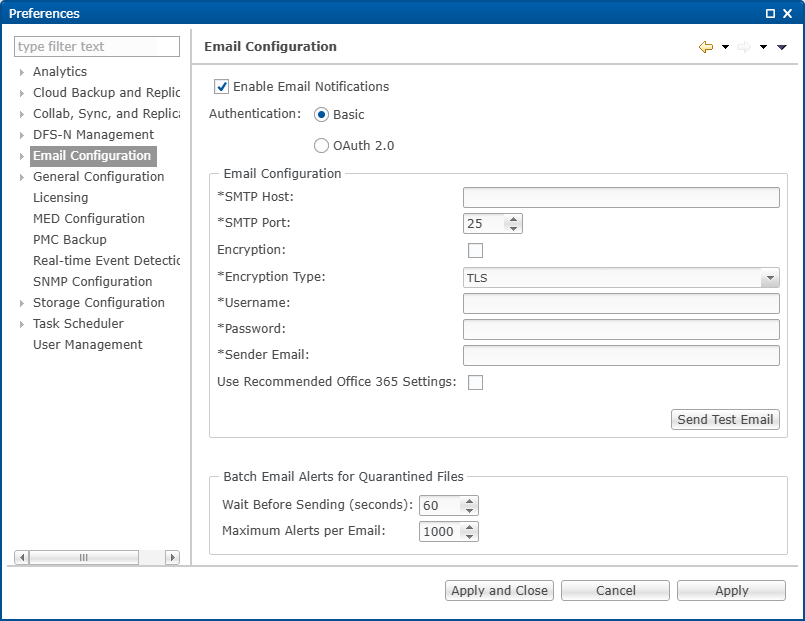Click inside the SMTP Host input field

[620, 197]
